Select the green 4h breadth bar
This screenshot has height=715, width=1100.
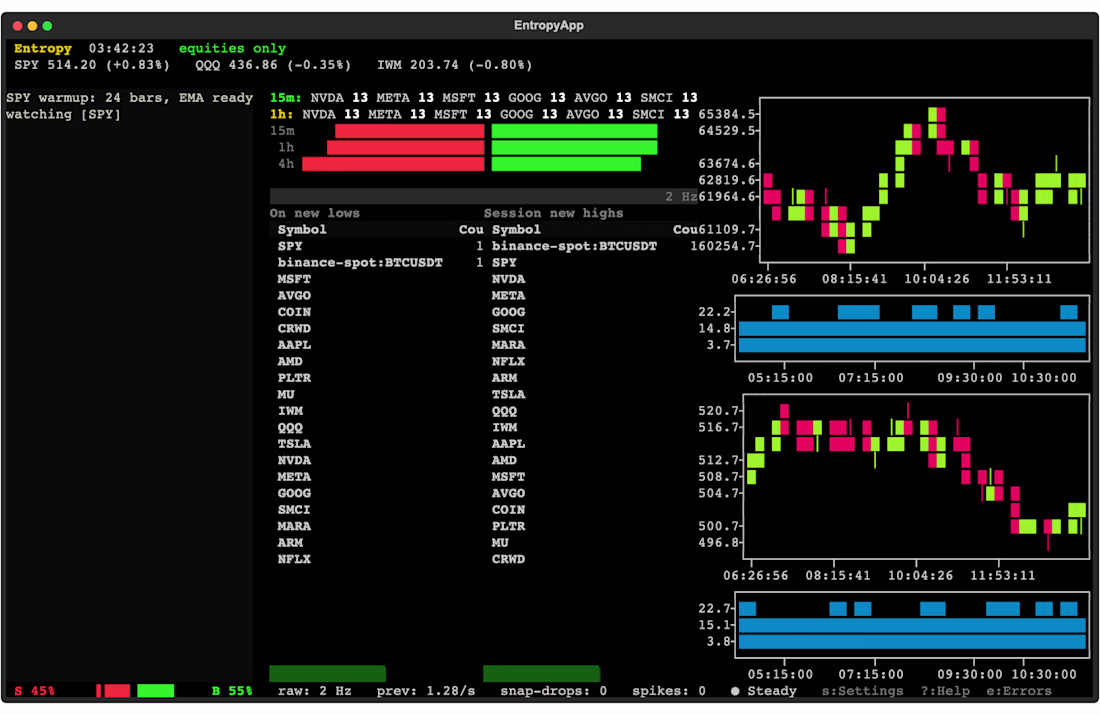coord(566,164)
